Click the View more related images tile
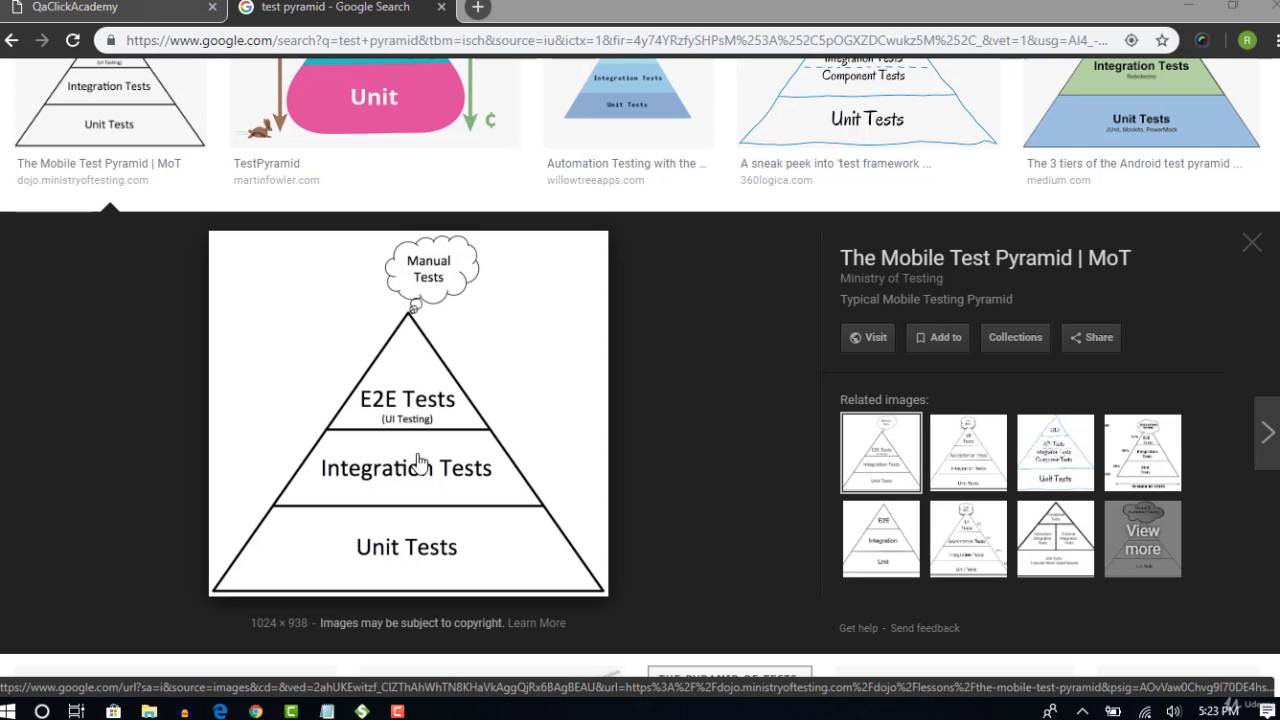This screenshot has height=720, width=1280. click(x=1142, y=539)
